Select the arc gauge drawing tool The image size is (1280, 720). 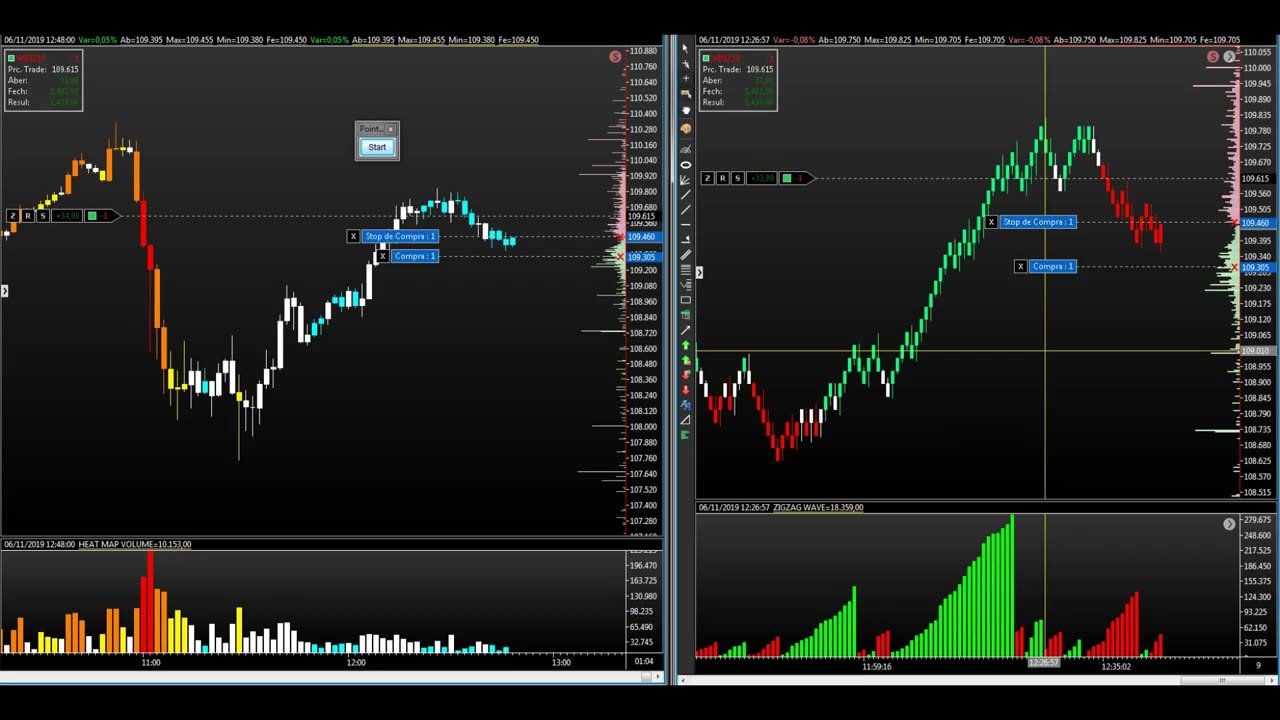(685, 149)
